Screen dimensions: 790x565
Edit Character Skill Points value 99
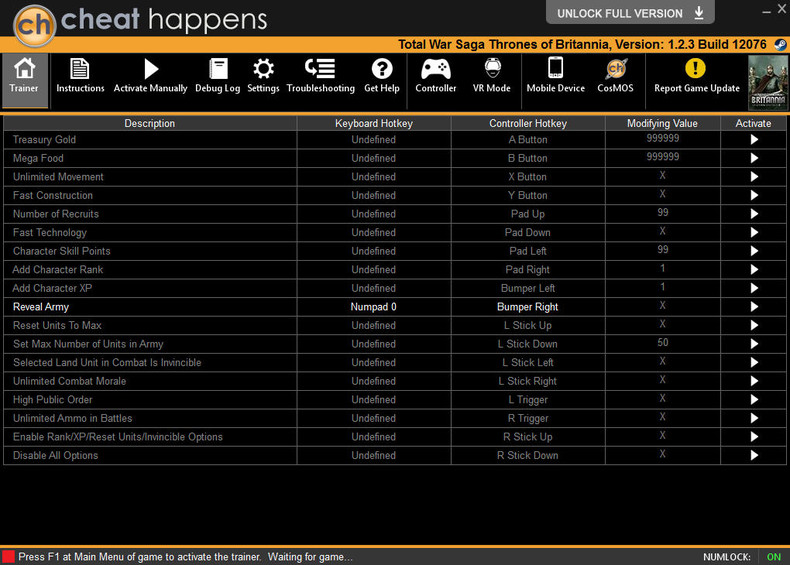click(x=663, y=250)
